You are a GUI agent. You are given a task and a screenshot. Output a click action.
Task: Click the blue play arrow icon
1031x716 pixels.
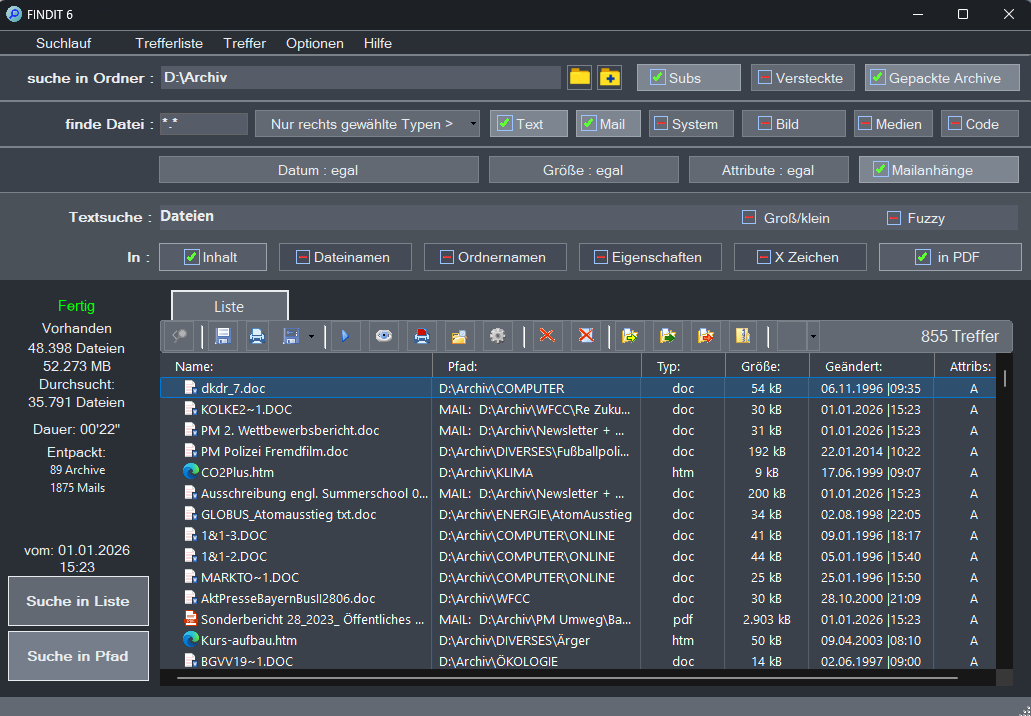point(344,337)
